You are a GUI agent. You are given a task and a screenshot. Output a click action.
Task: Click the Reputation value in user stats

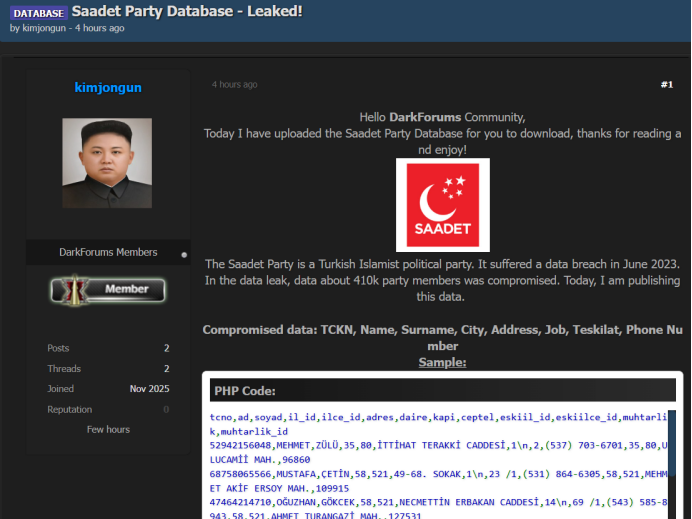tap(166, 409)
